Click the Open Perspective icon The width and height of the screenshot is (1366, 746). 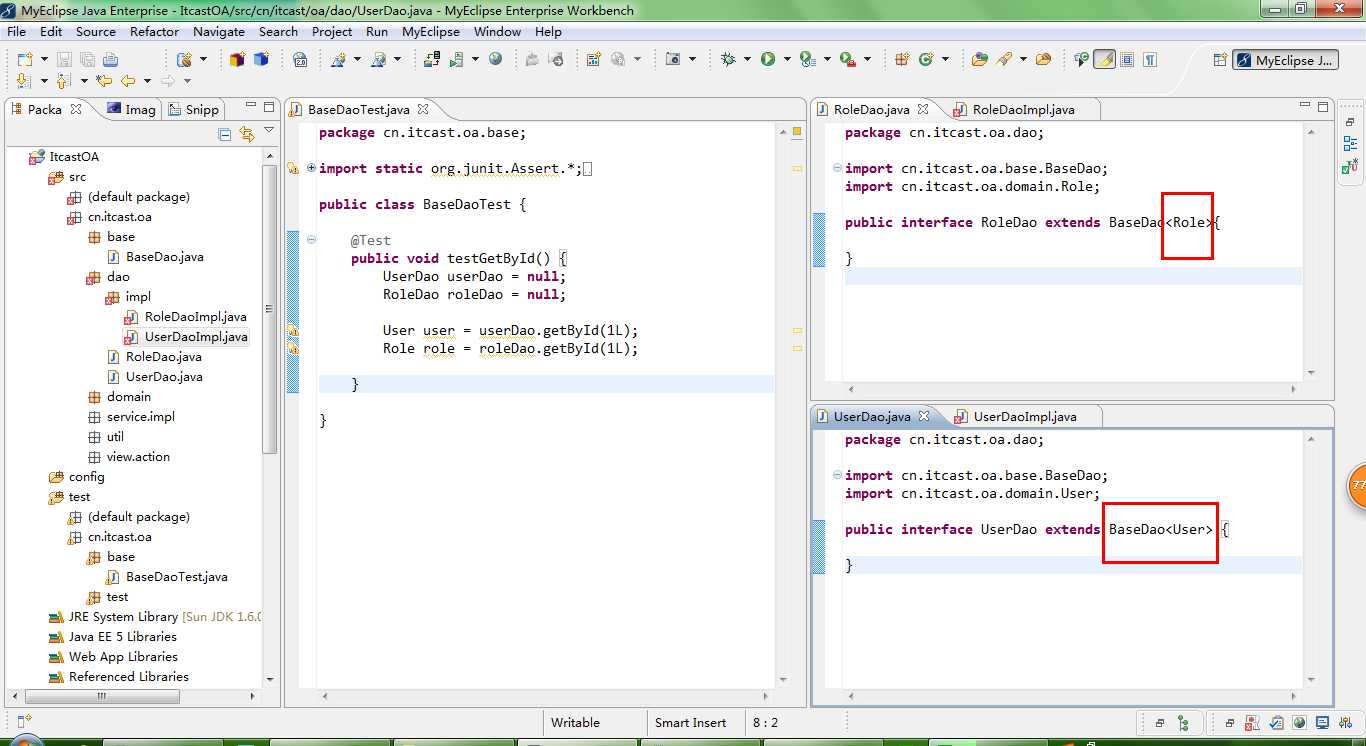(x=1219, y=60)
